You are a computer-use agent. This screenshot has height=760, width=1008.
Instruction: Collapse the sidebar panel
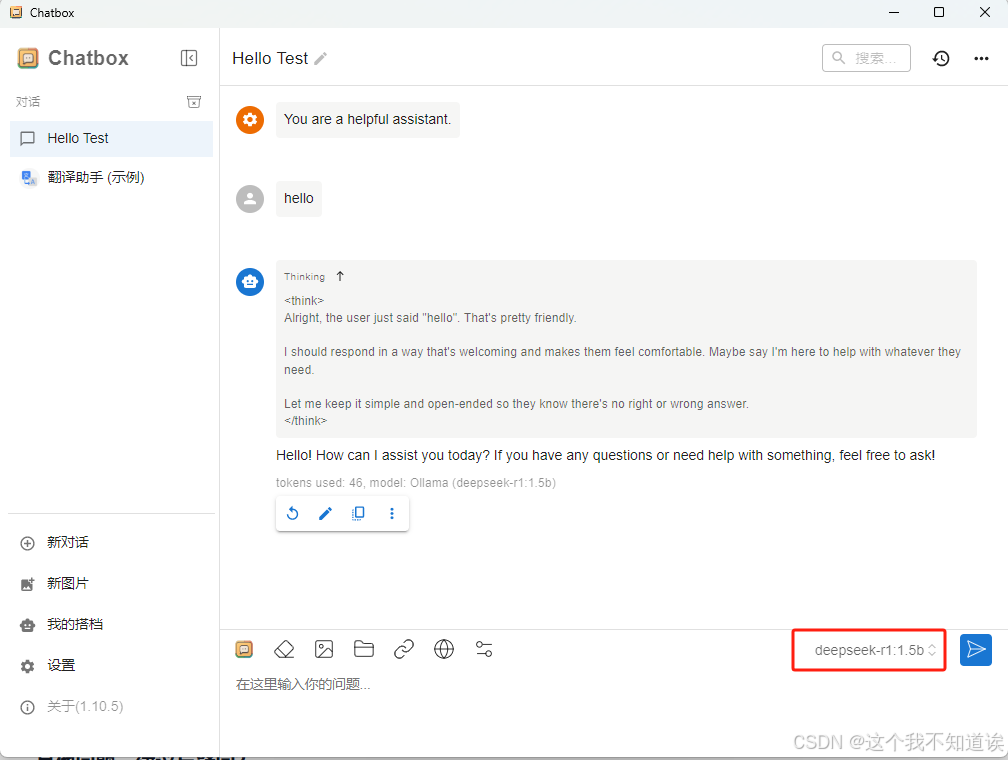pyautogui.click(x=189, y=58)
